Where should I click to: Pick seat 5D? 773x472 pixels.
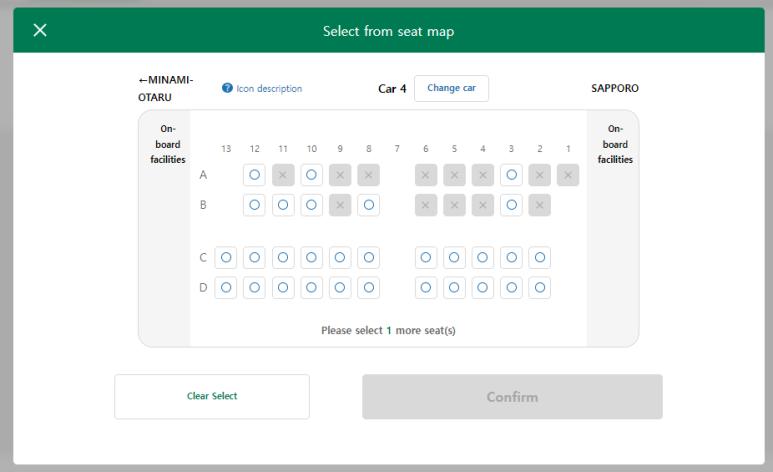pyautogui.click(x=454, y=288)
